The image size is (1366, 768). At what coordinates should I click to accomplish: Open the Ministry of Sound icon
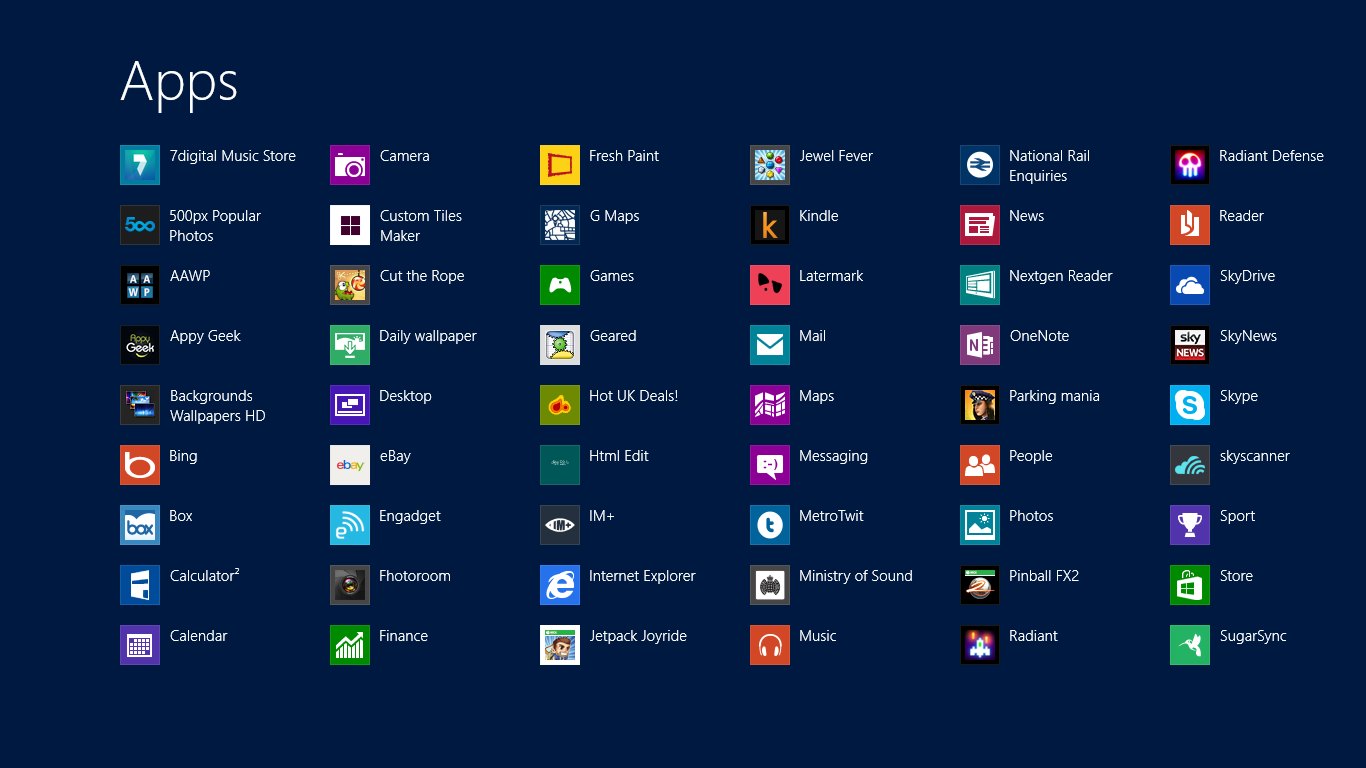(x=770, y=585)
